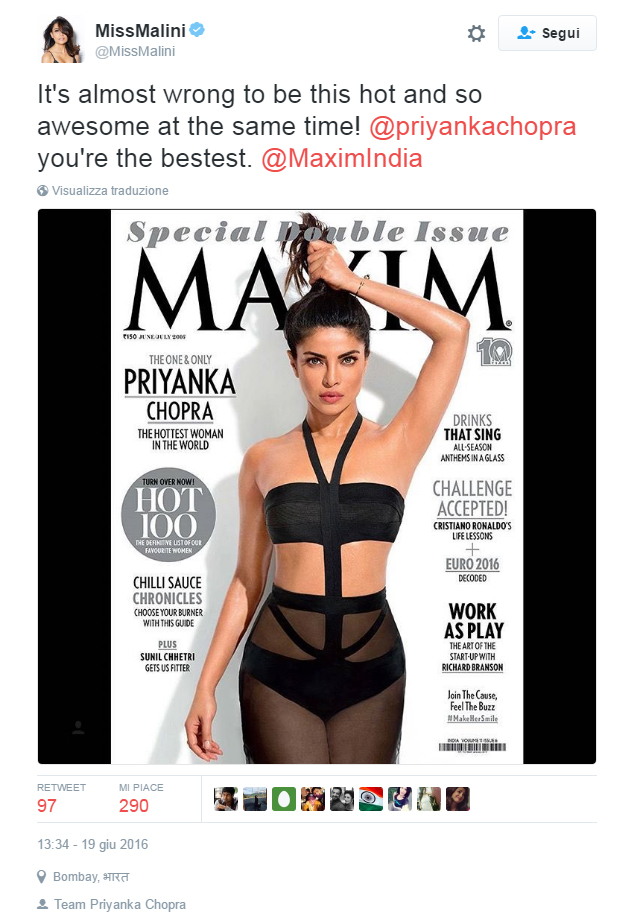Click the blue verified badge
630x920 pixels.
coord(197,29)
